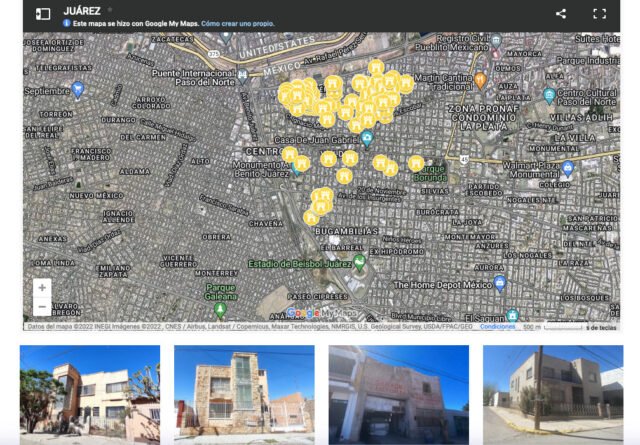Click Martin Cantina Tradicional restaurant pin
This screenshot has height=445, width=640.
tap(481, 78)
